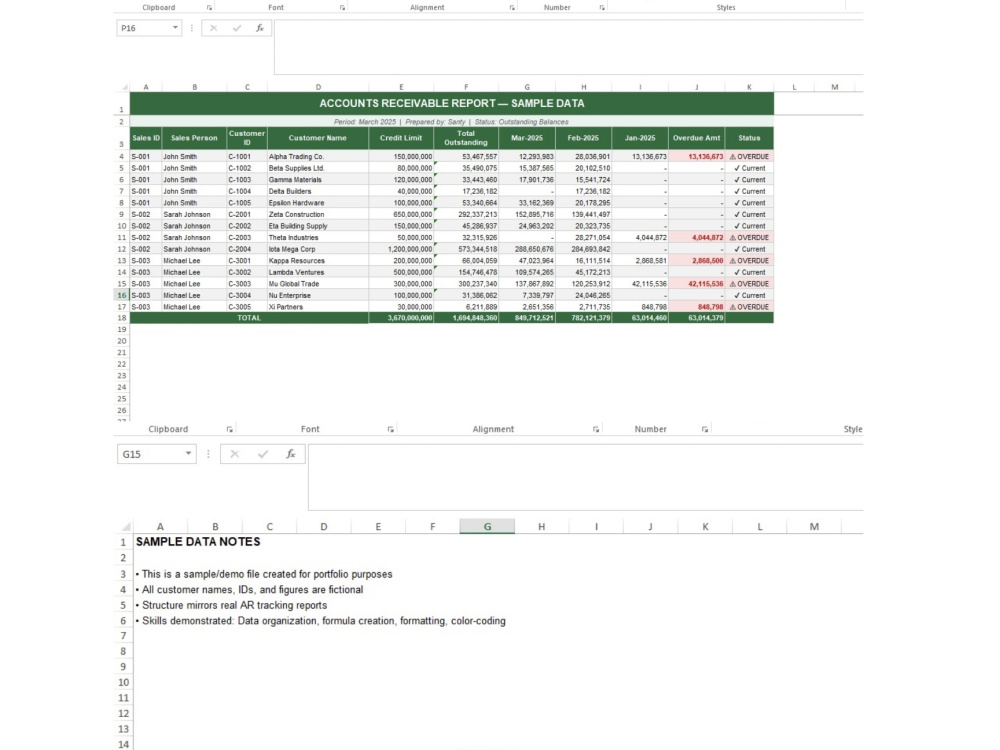
Task: Select column D header in the AR report sheet
Action: point(318,87)
